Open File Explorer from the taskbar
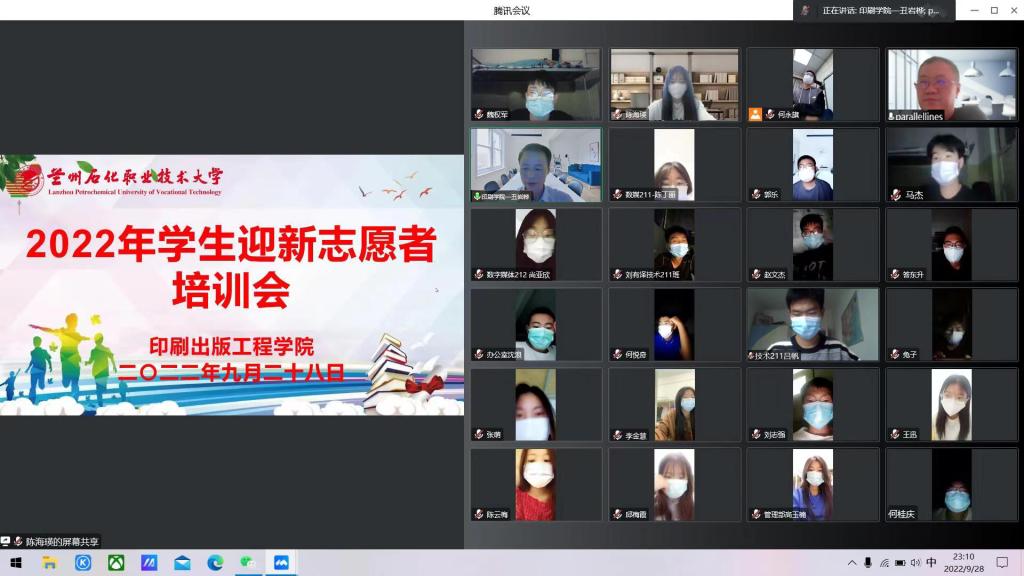1024x576 pixels. (49, 563)
